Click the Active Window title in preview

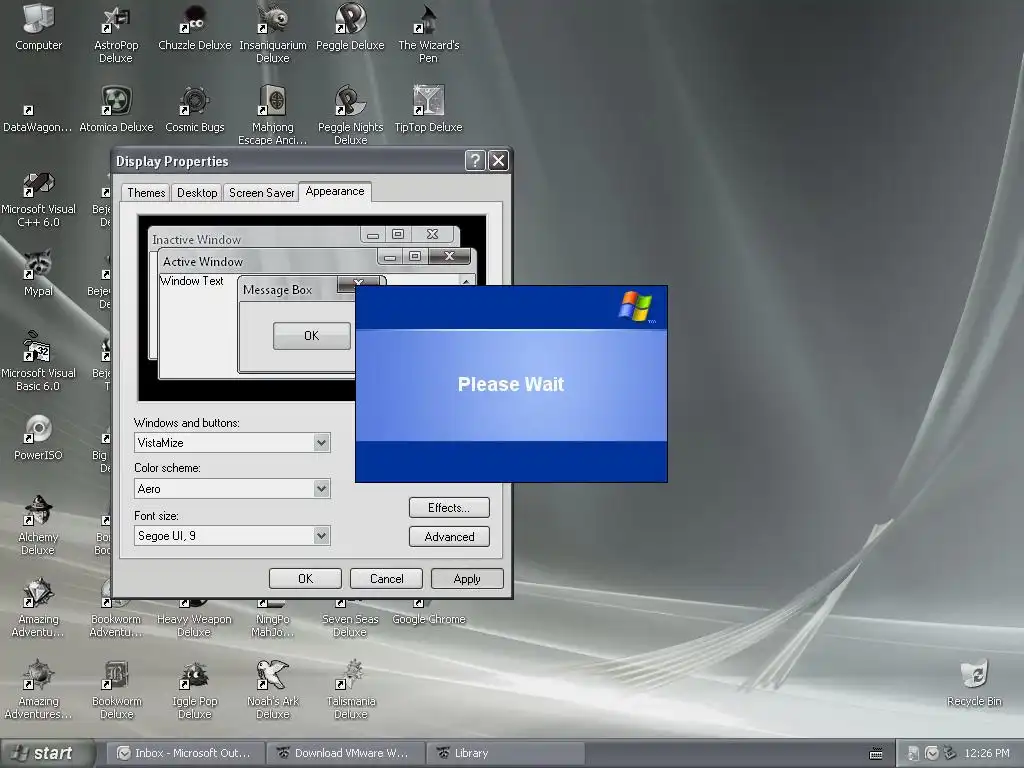(203, 261)
